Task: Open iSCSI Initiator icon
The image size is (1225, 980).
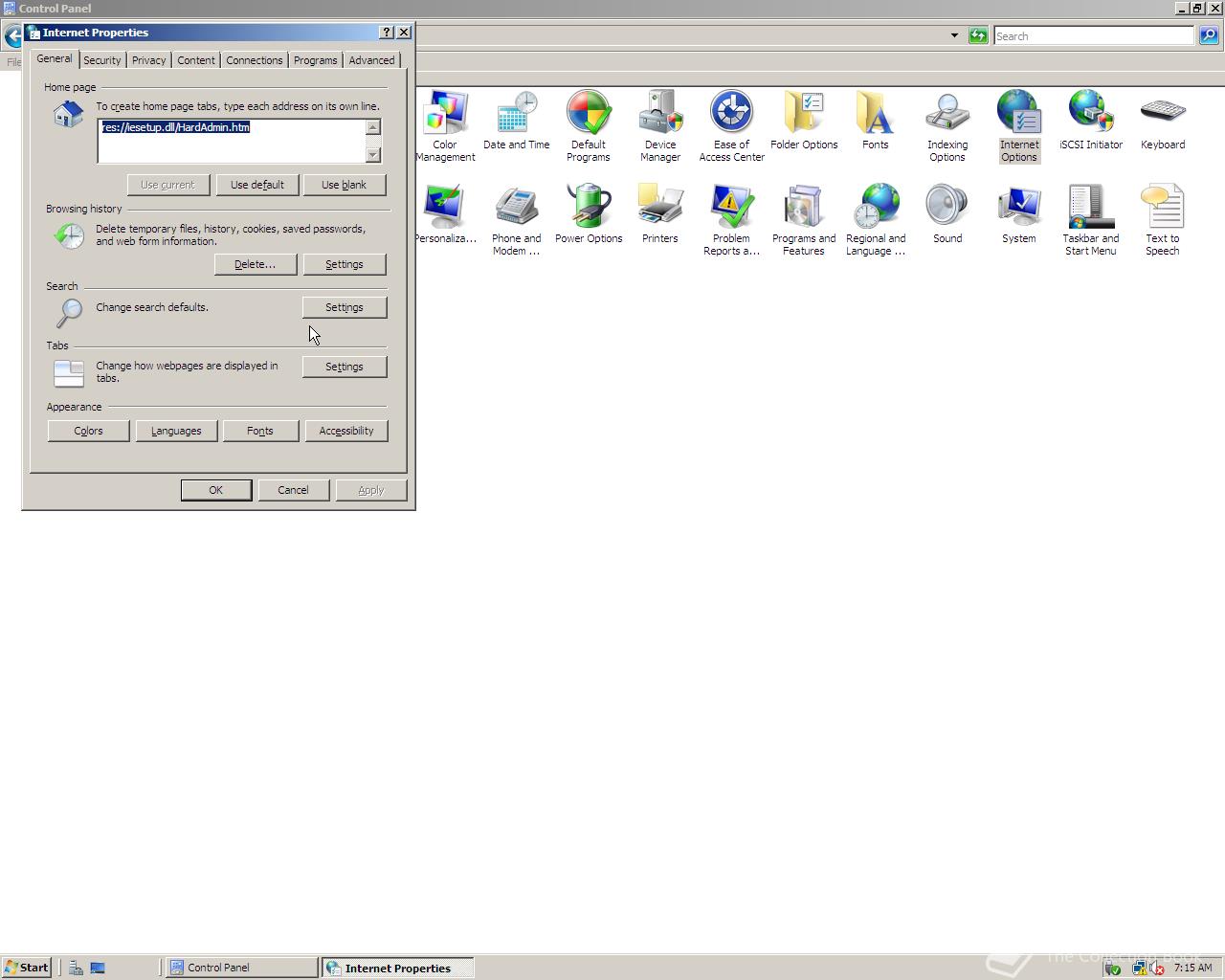Action: [1091, 121]
